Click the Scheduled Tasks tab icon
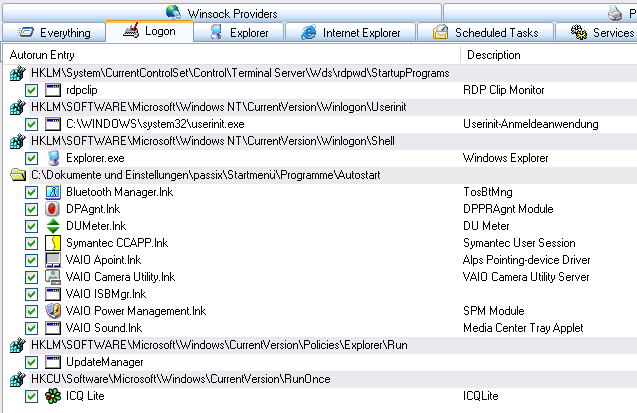 440,32
